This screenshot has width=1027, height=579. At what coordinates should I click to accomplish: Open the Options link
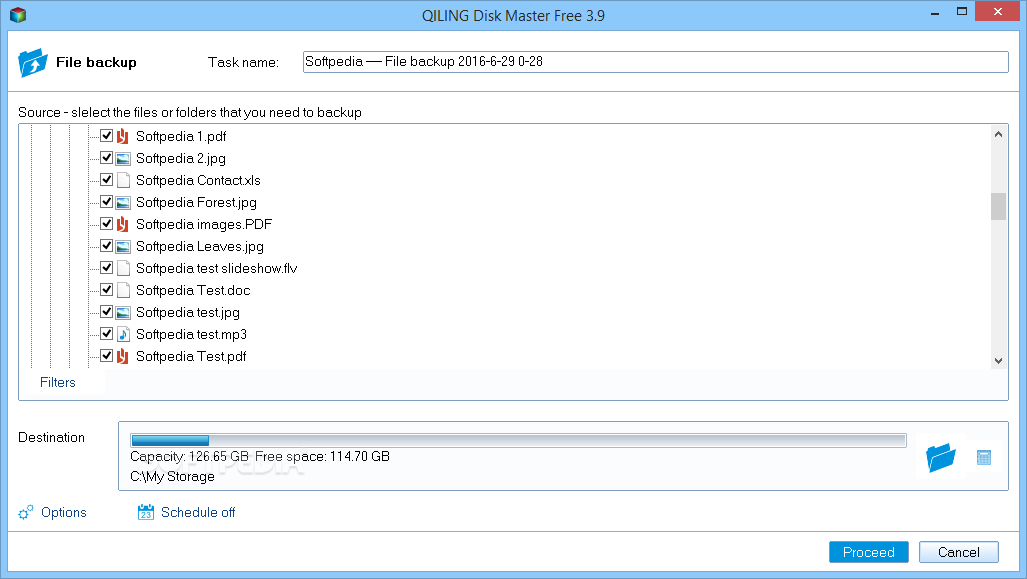64,512
